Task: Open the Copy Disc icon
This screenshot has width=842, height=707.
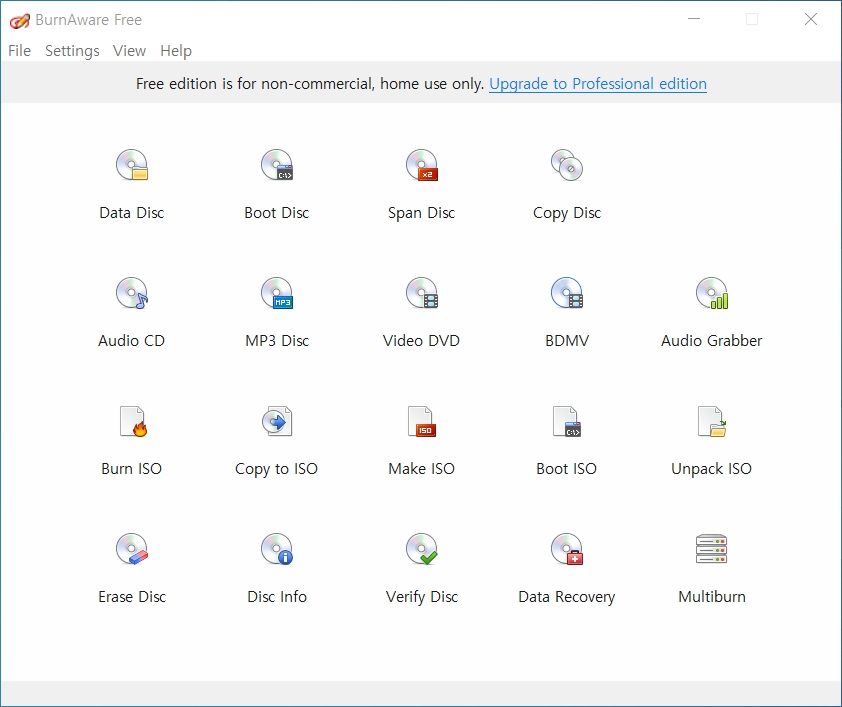Action: click(x=567, y=165)
